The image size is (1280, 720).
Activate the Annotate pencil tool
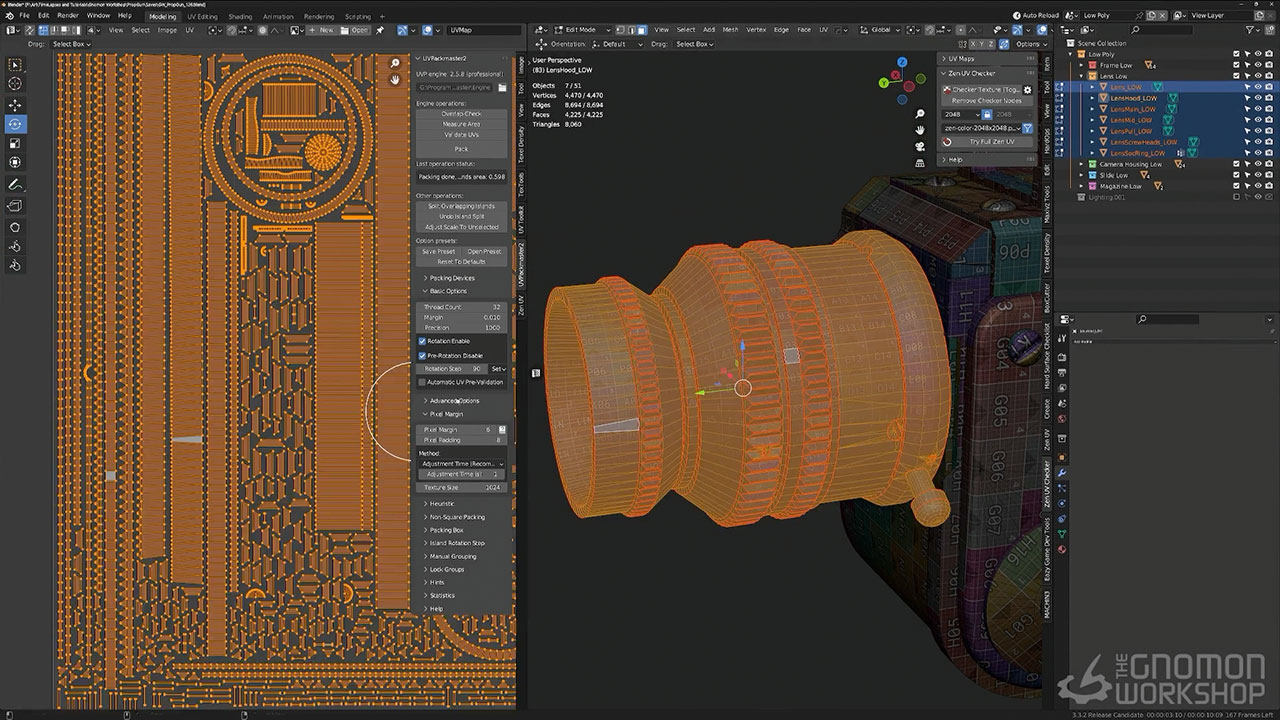tap(15, 185)
